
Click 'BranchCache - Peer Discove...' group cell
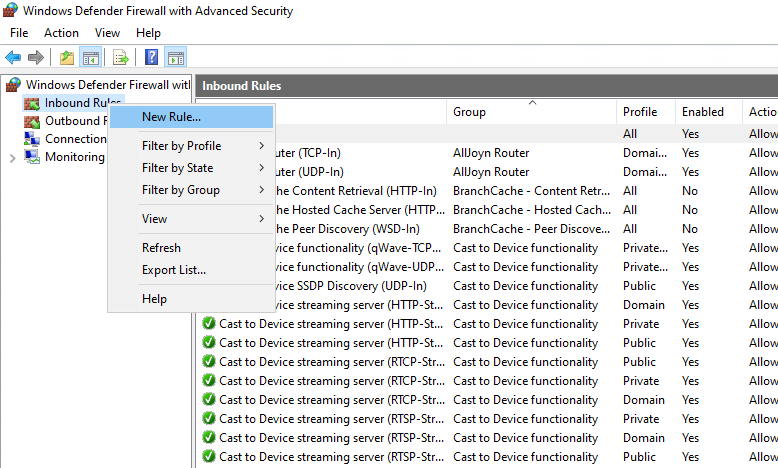click(531, 229)
